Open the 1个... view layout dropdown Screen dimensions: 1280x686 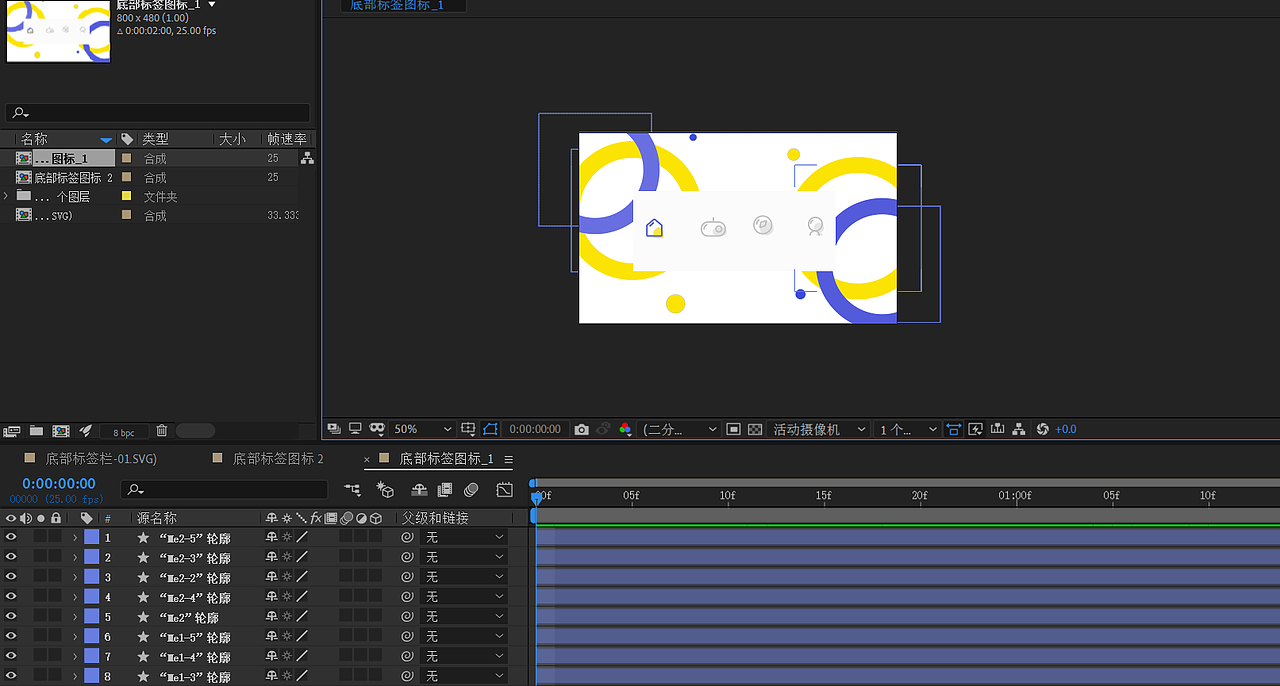click(x=908, y=429)
